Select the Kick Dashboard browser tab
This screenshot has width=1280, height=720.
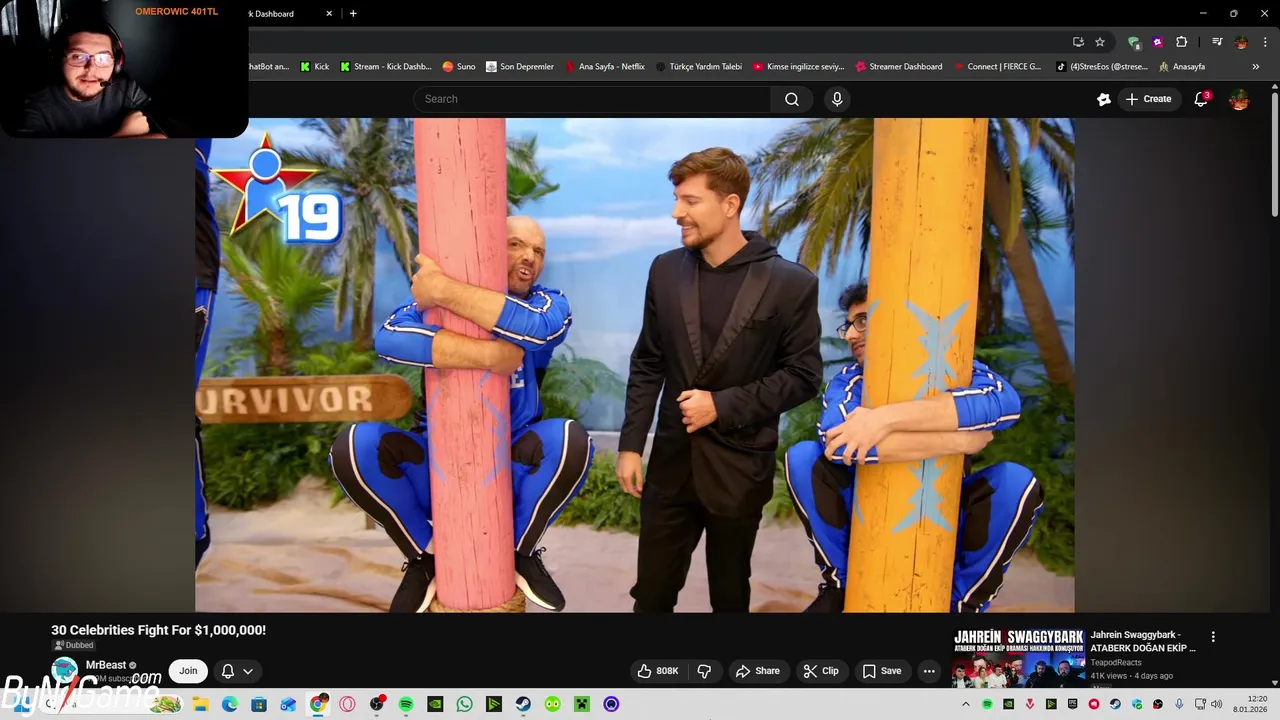coord(285,13)
